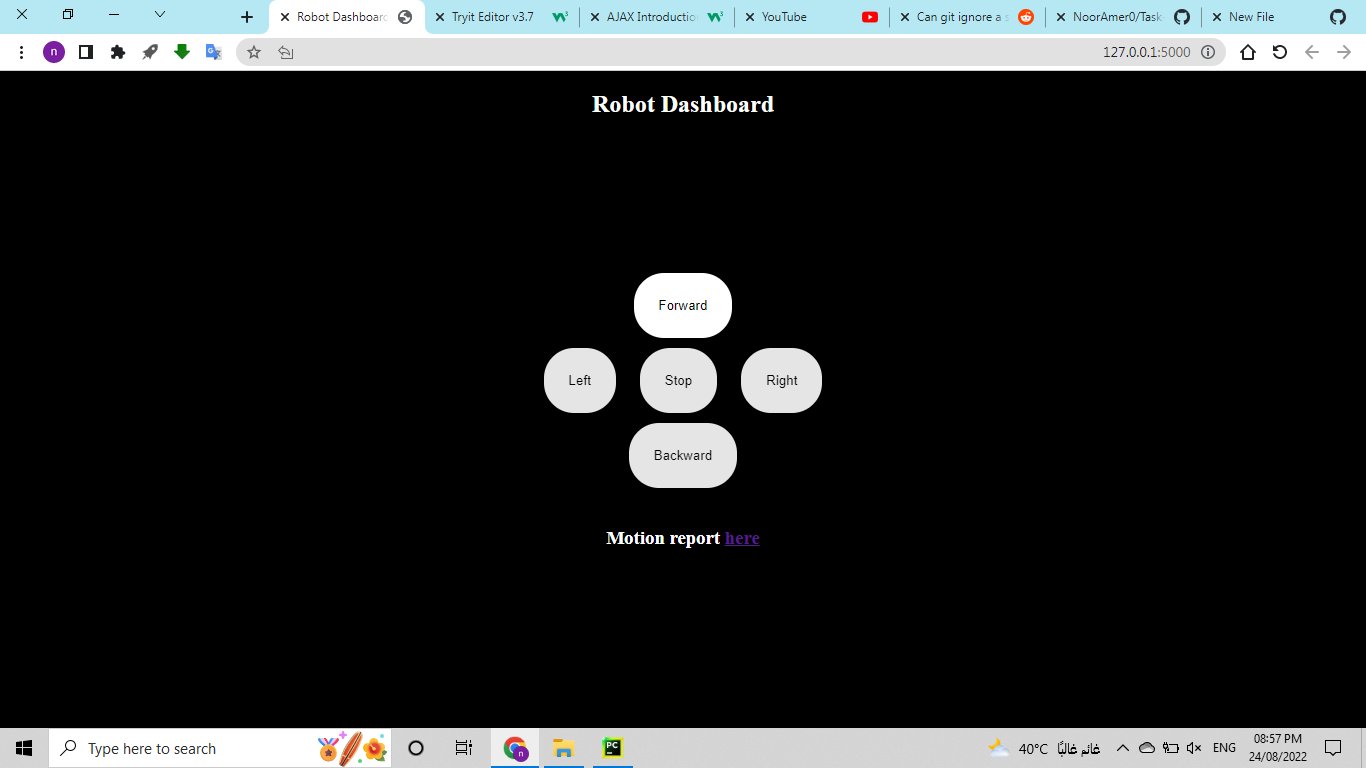Screen dimensions: 1366x768
Task: Expand hidden icons in the system tray
Action: click(1122, 747)
